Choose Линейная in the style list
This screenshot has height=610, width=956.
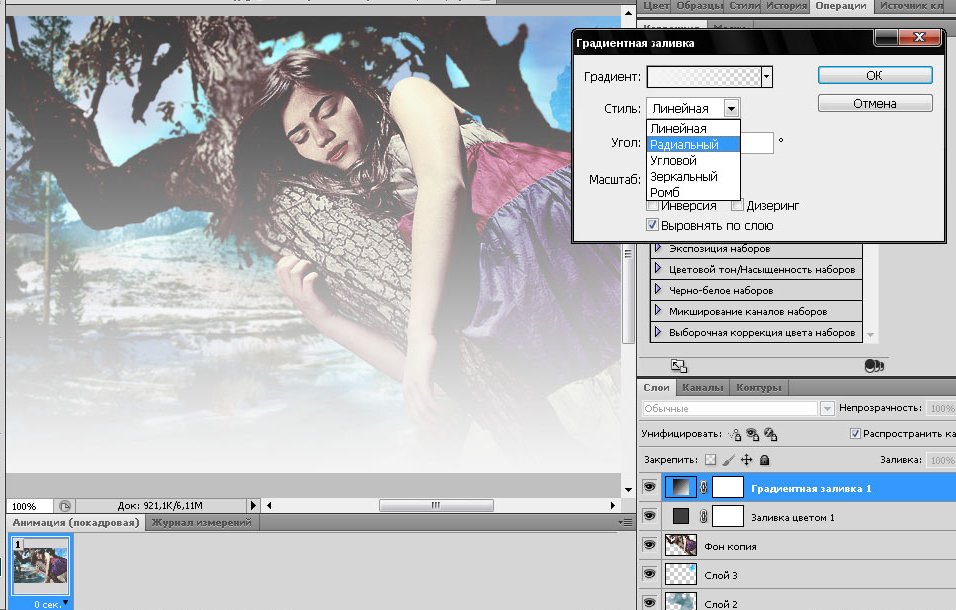coord(693,129)
